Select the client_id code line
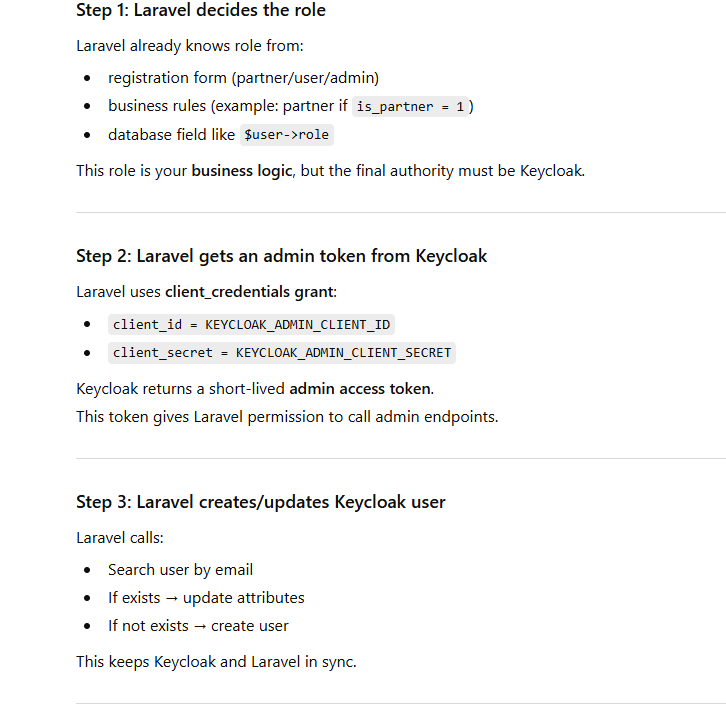The height and width of the screenshot is (717, 726). 251,324
